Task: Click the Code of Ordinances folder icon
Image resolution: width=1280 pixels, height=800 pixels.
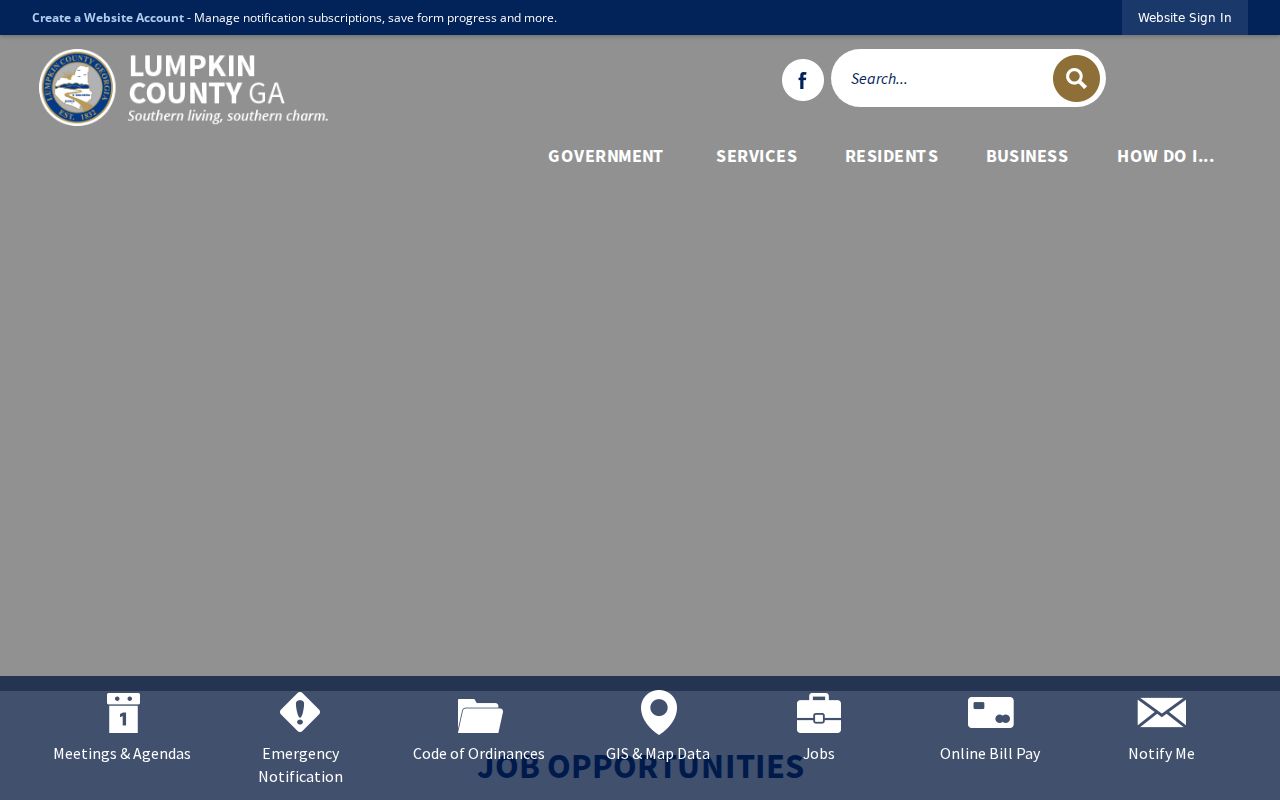Action: pyautogui.click(x=480, y=715)
